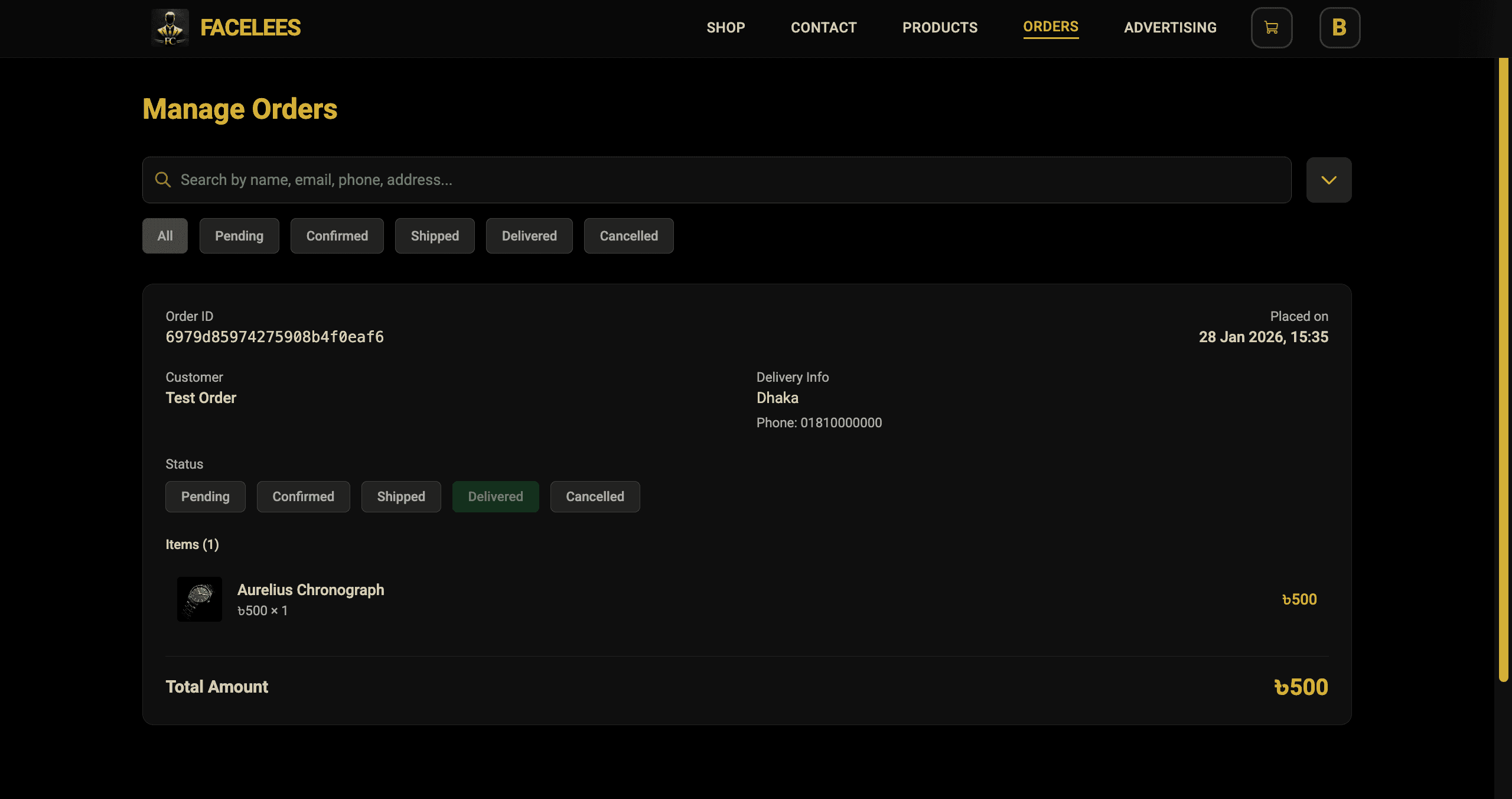Set the order back to Pending
This screenshot has width=1512, height=799.
coord(205,496)
